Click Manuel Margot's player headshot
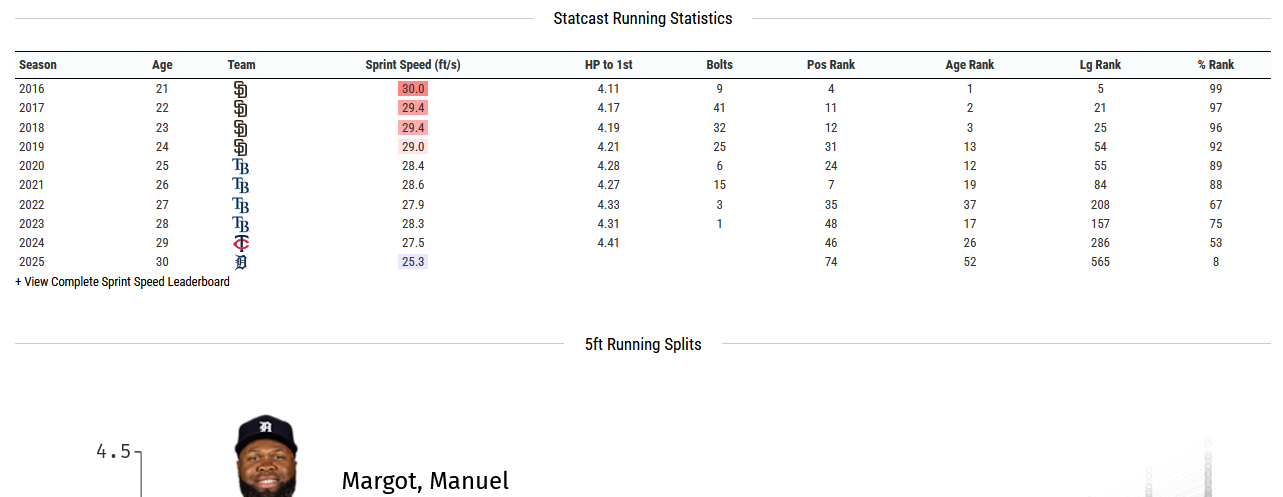 pos(266,456)
